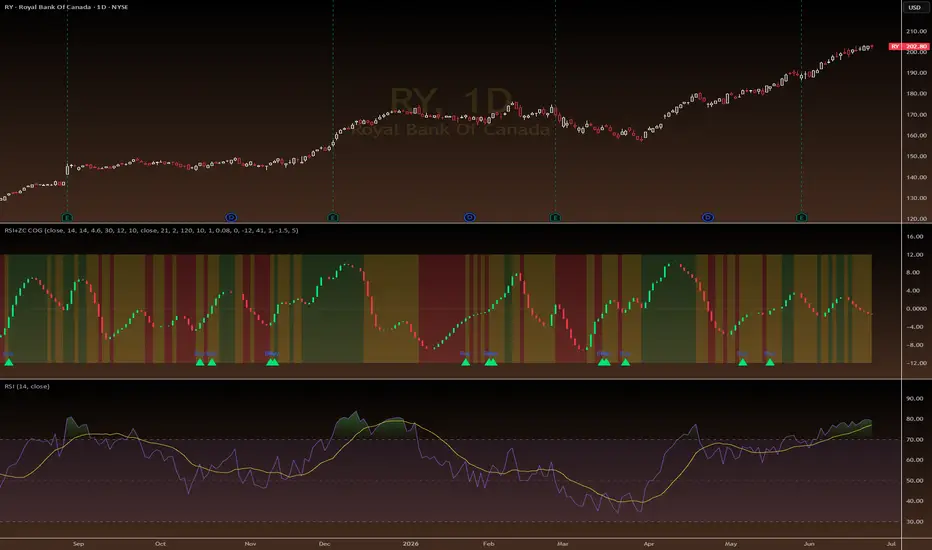Viewport: 932px width, 550px height.
Task: Click the 160.00 price scale label
Action: (916, 135)
